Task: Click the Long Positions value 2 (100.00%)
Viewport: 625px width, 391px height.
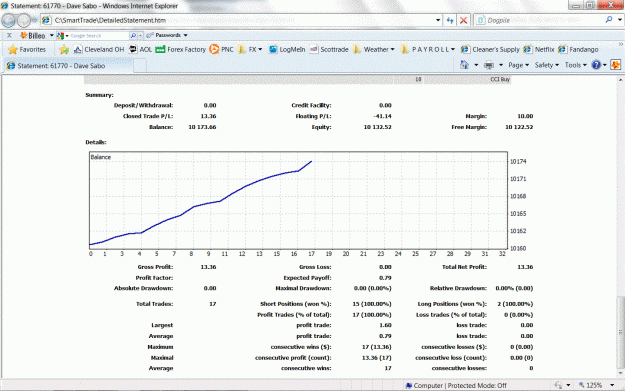Action: coord(515,304)
